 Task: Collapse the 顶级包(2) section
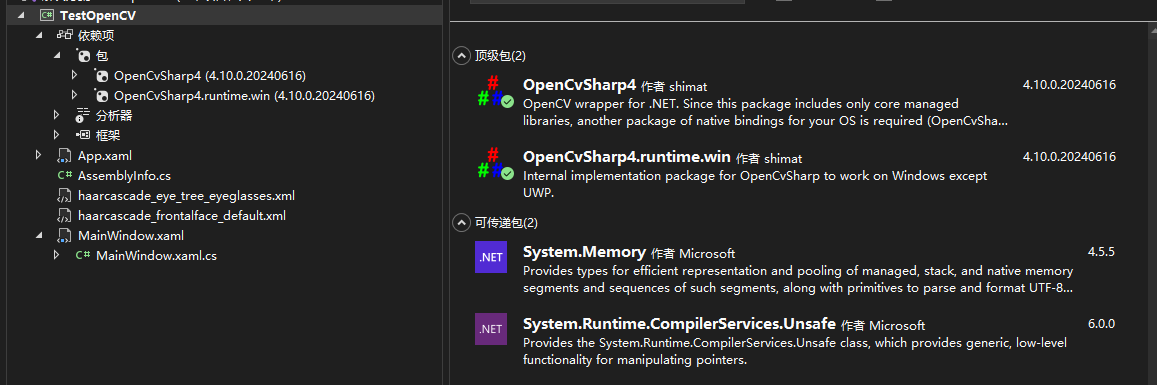[x=461, y=55]
